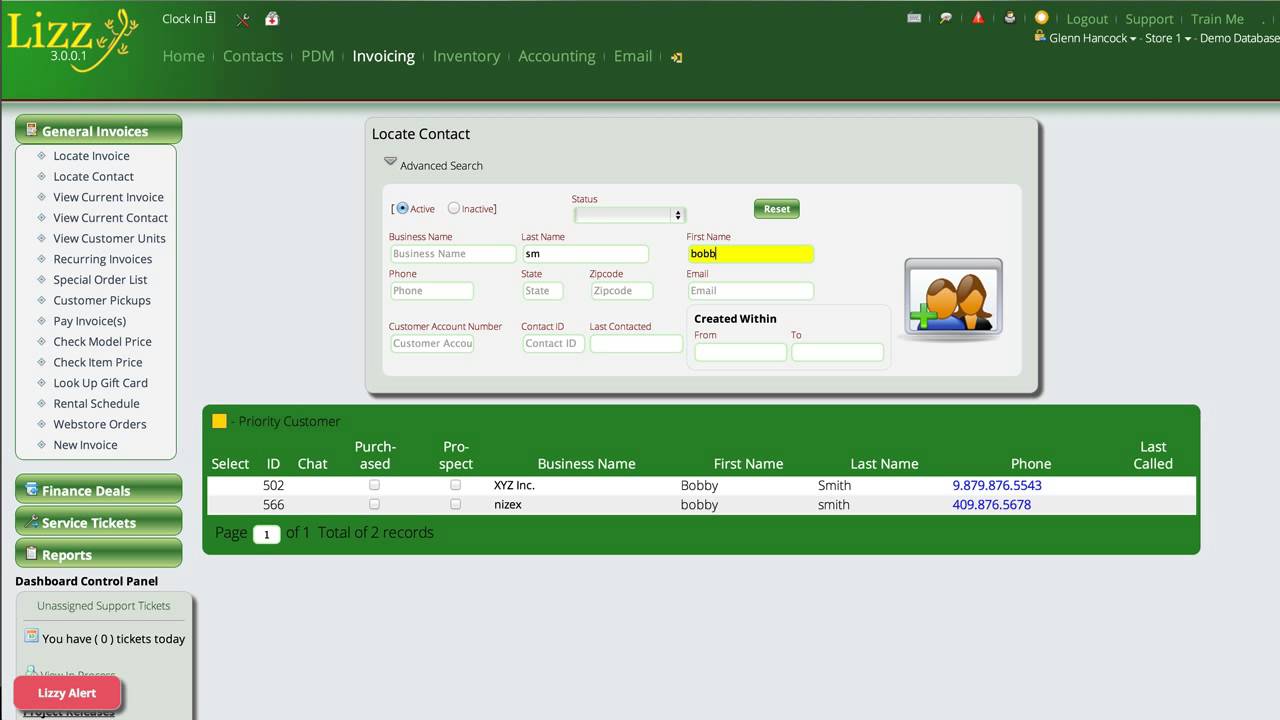Click phone number 409.876.5678
Image resolution: width=1280 pixels, height=720 pixels.
tap(992, 504)
